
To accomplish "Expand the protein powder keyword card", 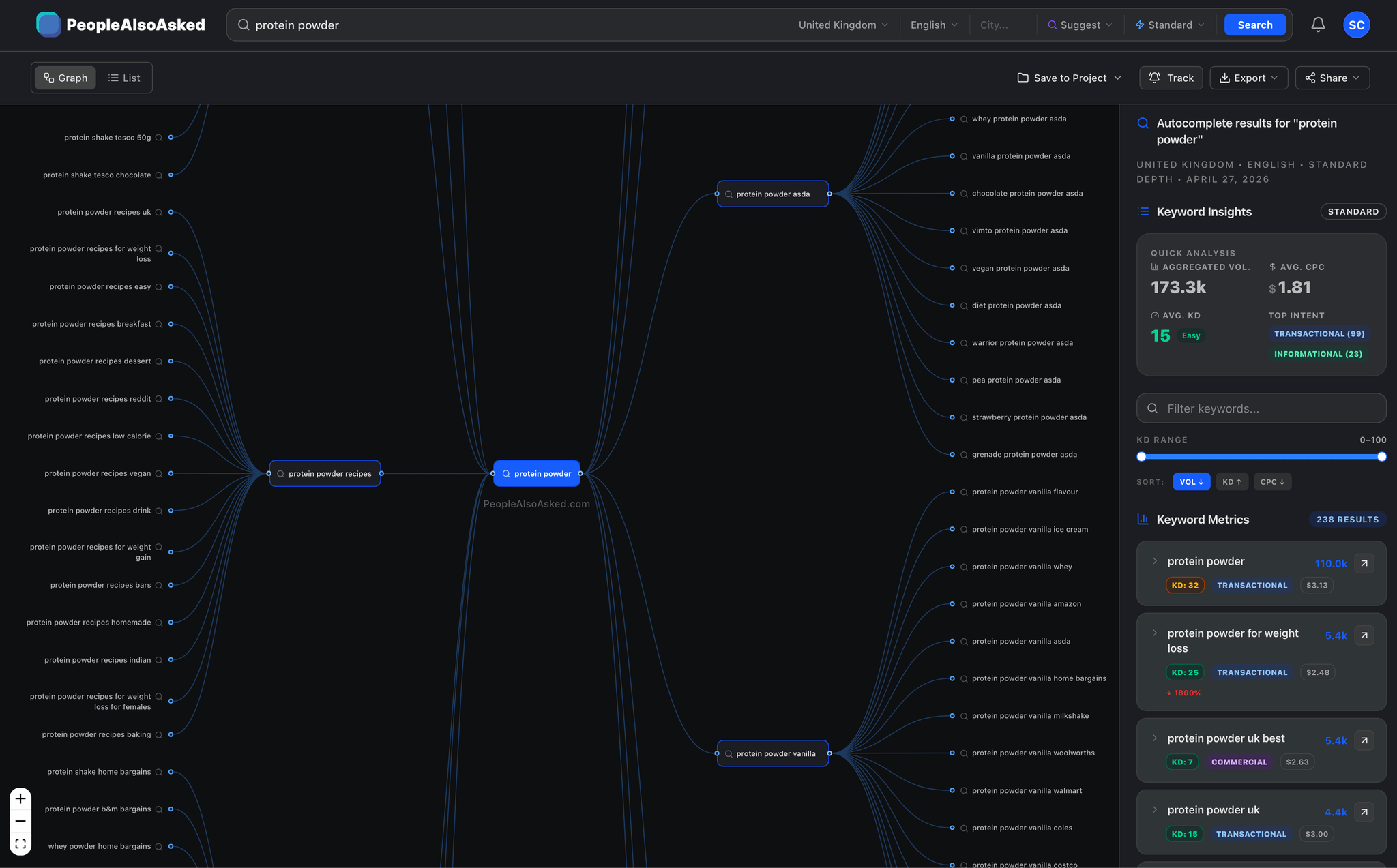I will [1155, 561].
